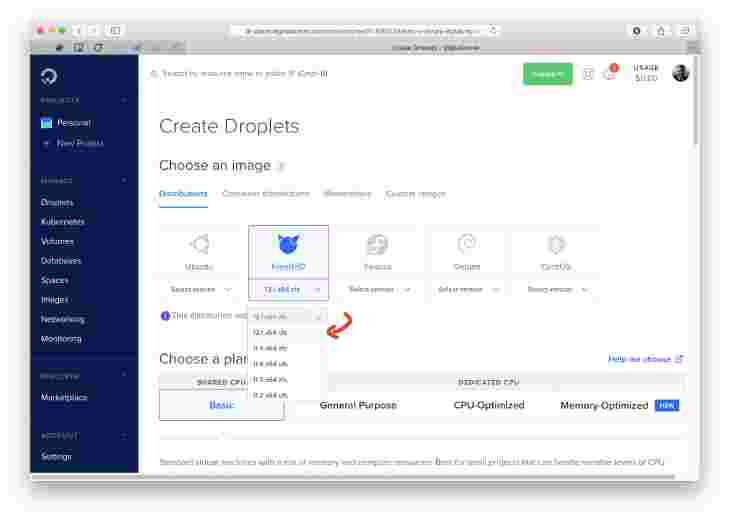This screenshot has height=521, width=730.
Task: Select the Basic plan tab
Action: 221,405
